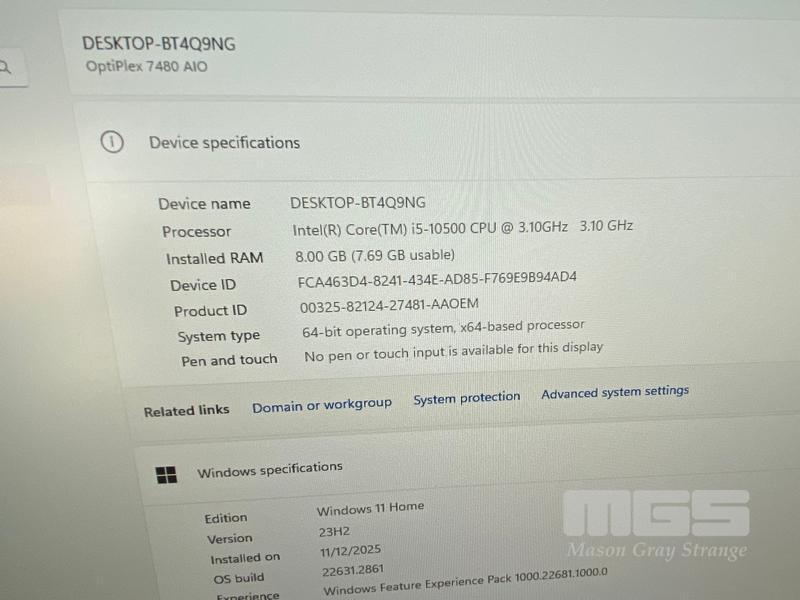800x600 pixels.
Task: Click the Windows 11 Home edition value
Action: point(370,509)
